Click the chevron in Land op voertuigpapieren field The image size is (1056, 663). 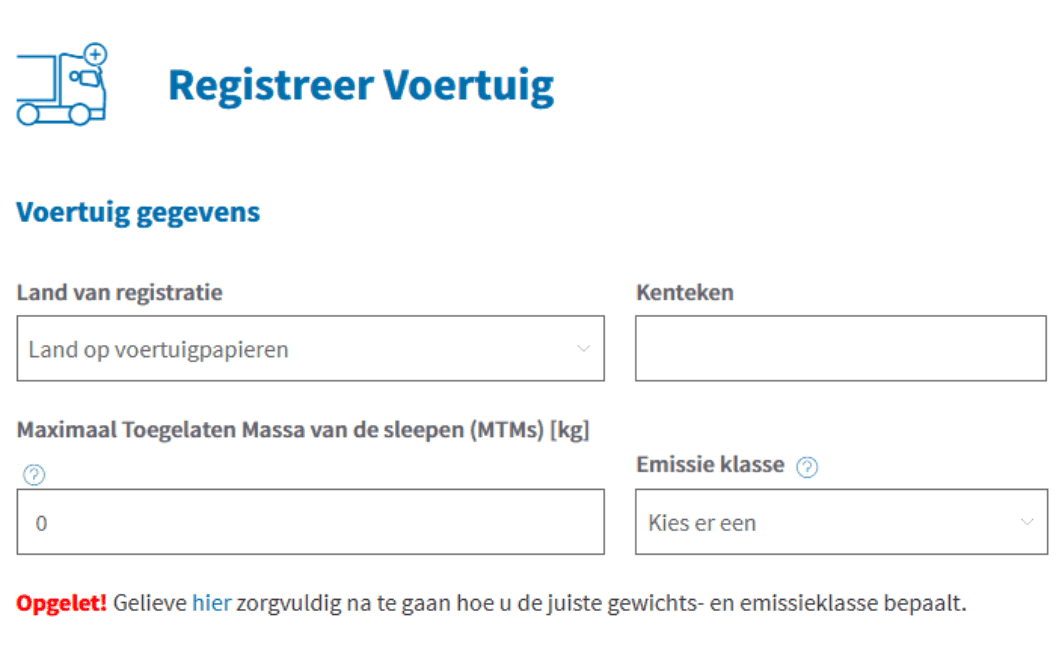tap(584, 349)
